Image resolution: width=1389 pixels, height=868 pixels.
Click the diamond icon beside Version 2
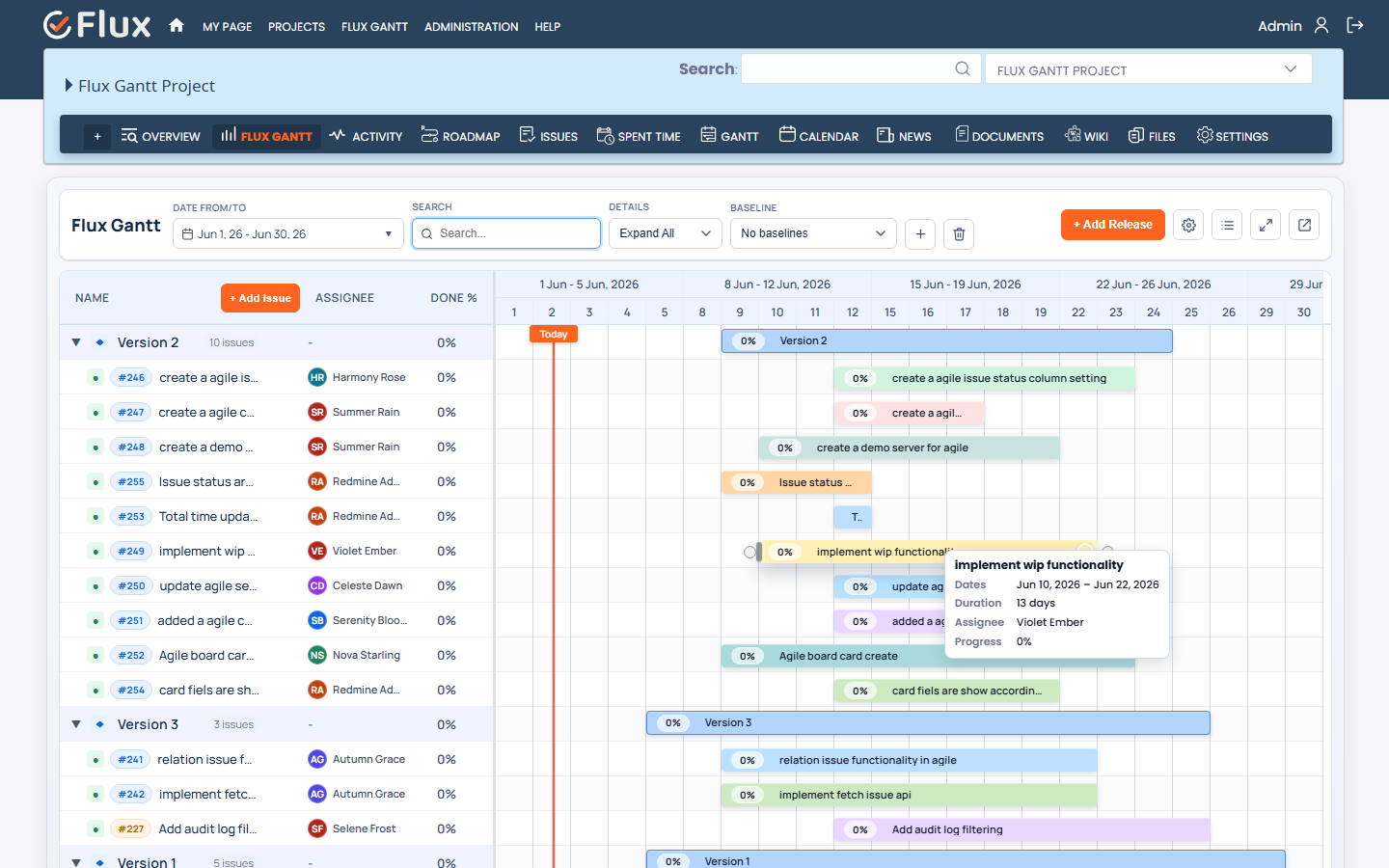coord(99,342)
